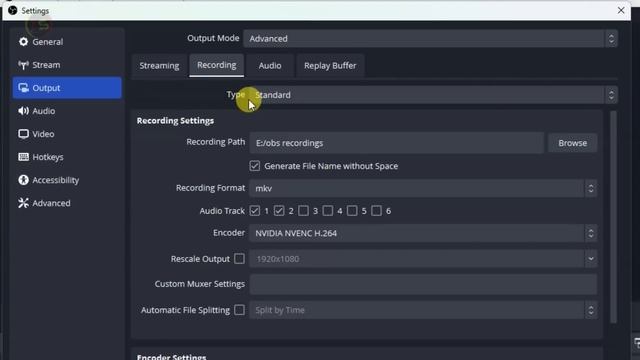
Task: Select the Recording tab
Action: click(x=217, y=65)
